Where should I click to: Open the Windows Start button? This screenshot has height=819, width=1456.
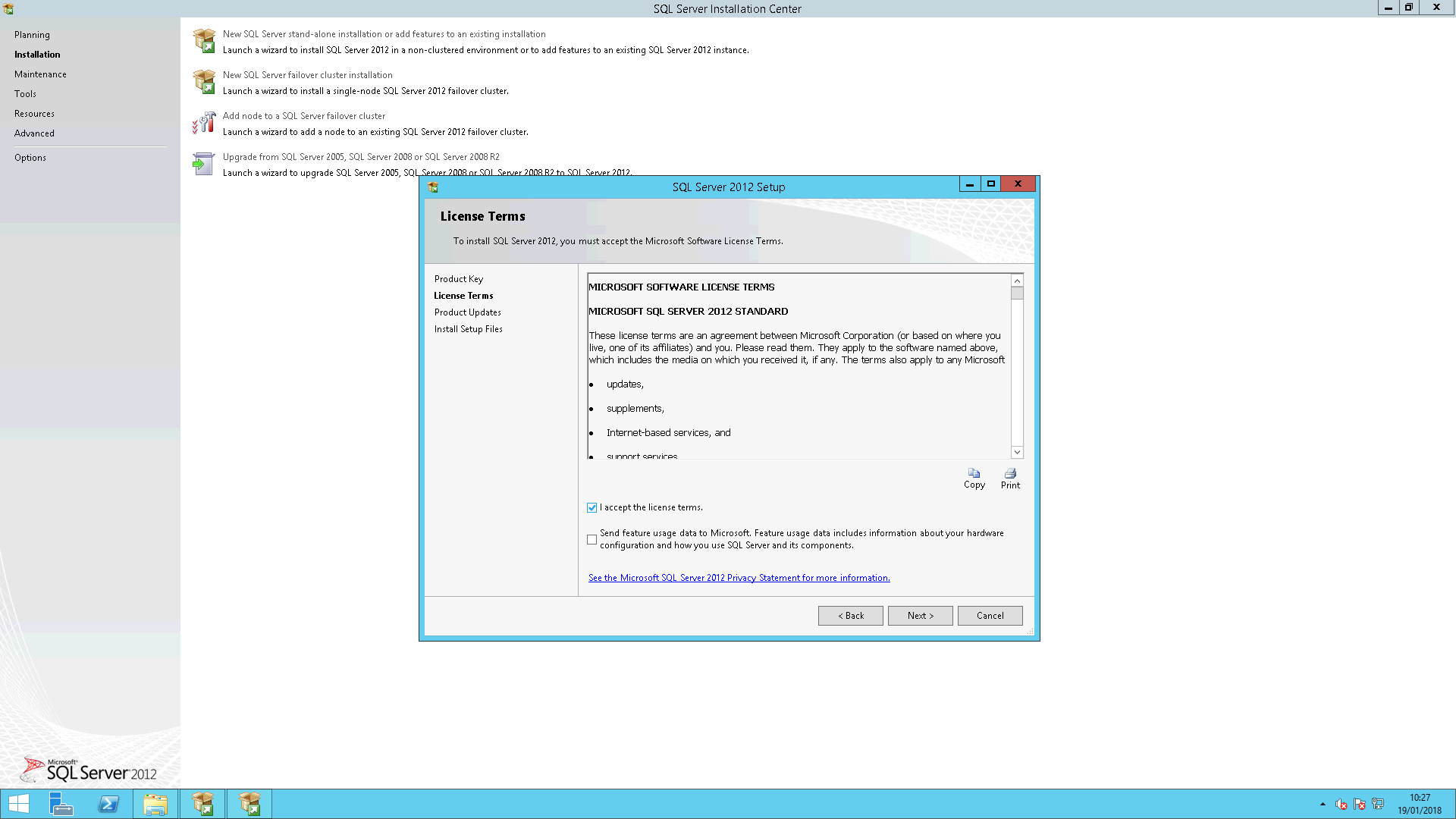[x=19, y=804]
